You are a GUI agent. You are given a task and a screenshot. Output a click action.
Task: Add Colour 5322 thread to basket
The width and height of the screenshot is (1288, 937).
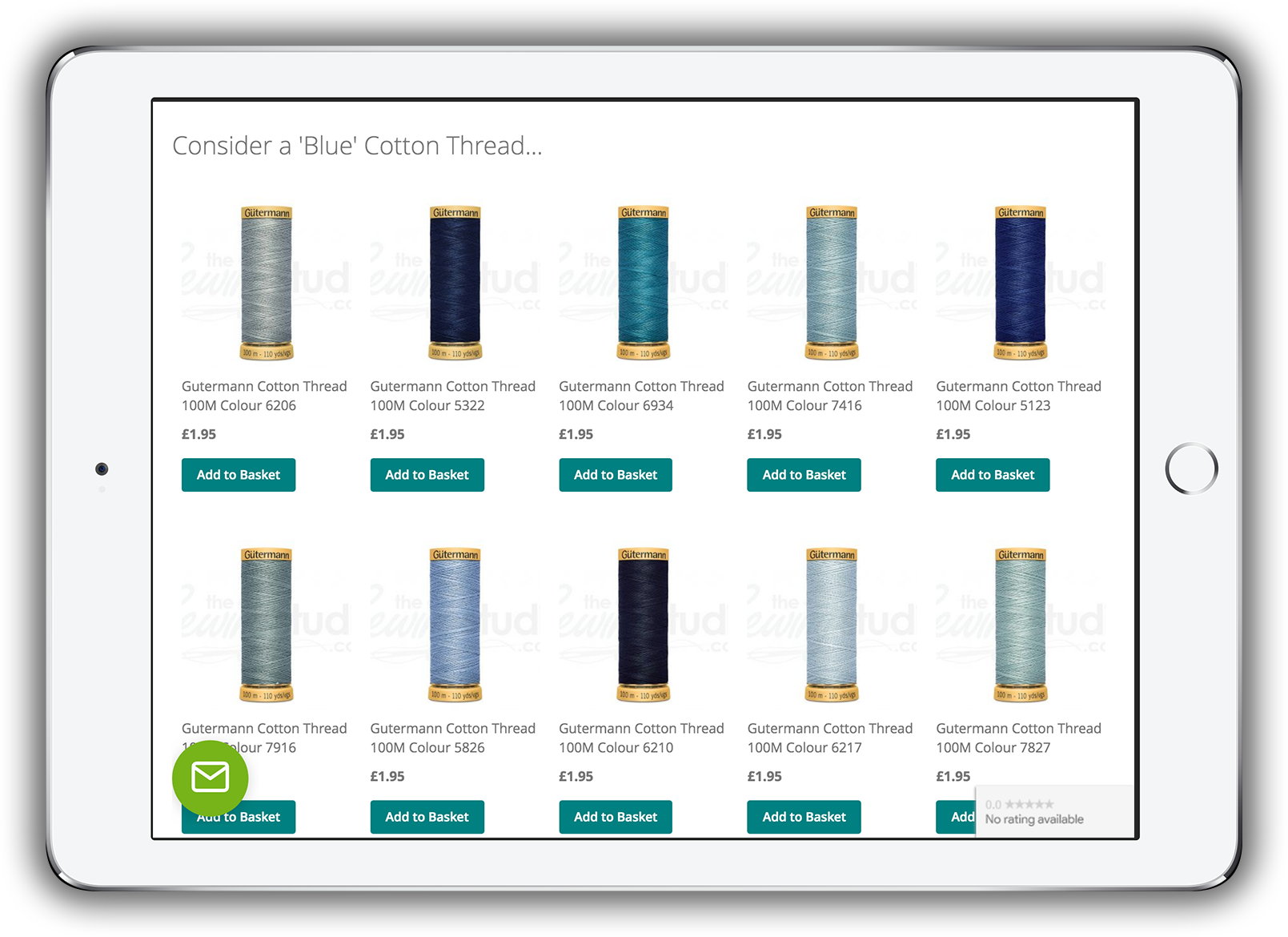pyautogui.click(x=427, y=475)
